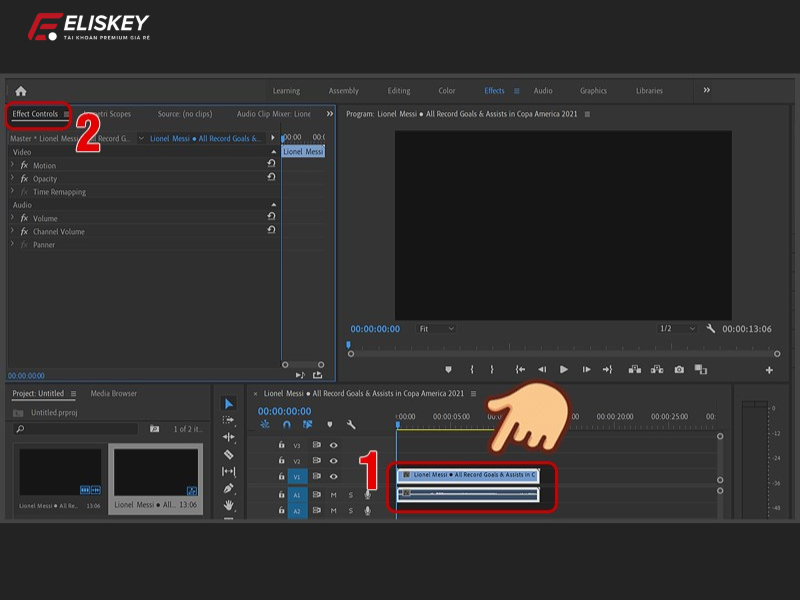Choose the Track Select Forward tool
The width and height of the screenshot is (800, 600).
tap(227, 419)
